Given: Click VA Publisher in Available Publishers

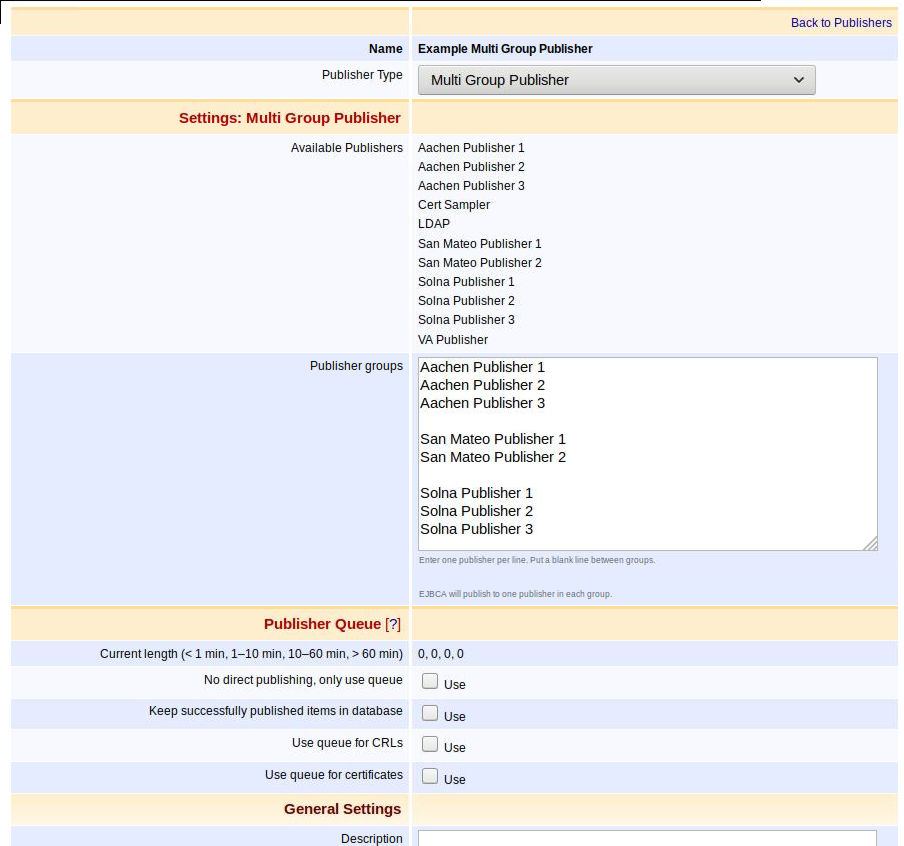Looking at the screenshot, I should click(452, 340).
